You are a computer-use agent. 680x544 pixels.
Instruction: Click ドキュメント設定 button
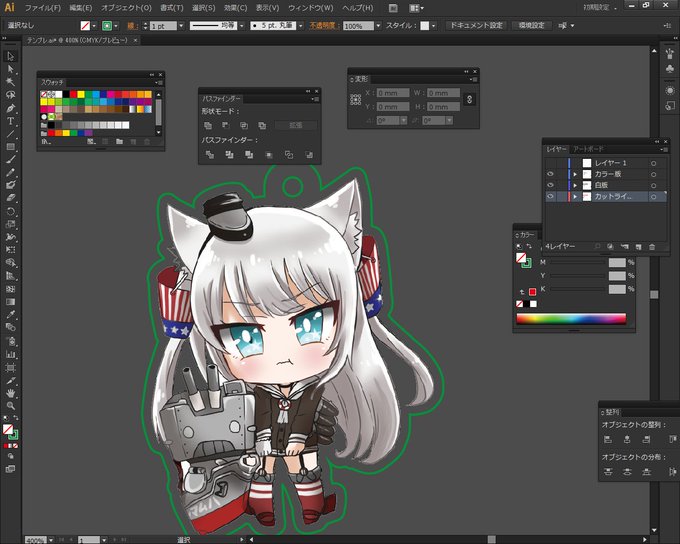476,26
